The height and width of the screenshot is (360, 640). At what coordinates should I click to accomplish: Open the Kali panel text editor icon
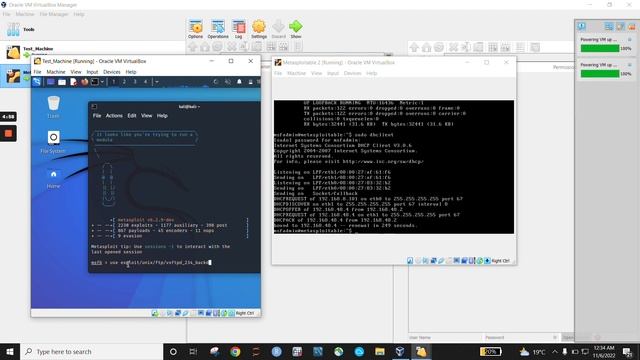[x=73, y=82]
